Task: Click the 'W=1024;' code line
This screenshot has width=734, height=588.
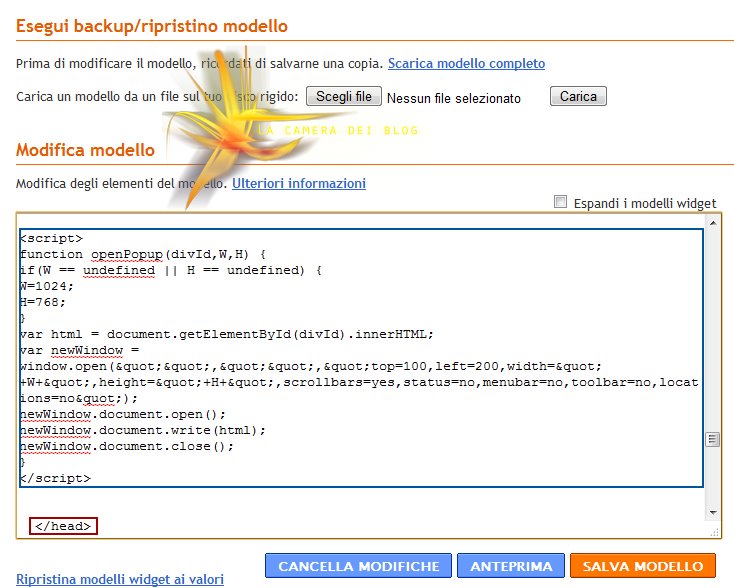Action: (47, 286)
